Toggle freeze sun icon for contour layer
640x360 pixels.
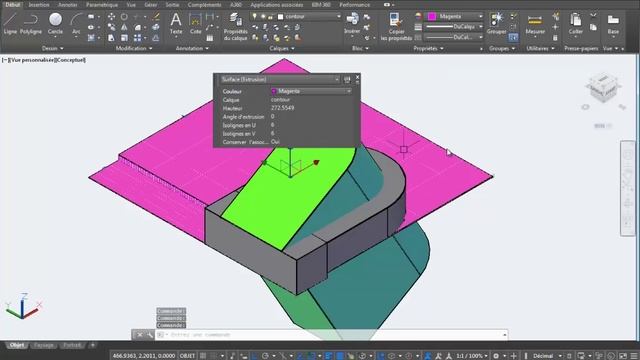pyautogui.click(x=263, y=16)
